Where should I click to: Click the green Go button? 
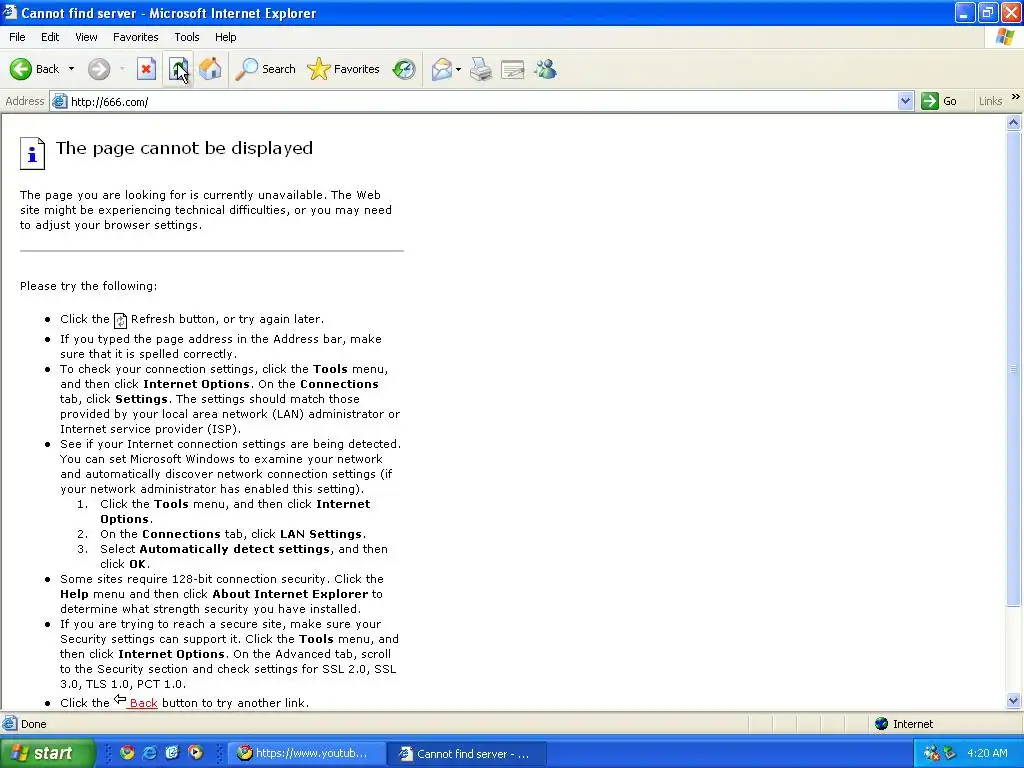tap(939, 101)
